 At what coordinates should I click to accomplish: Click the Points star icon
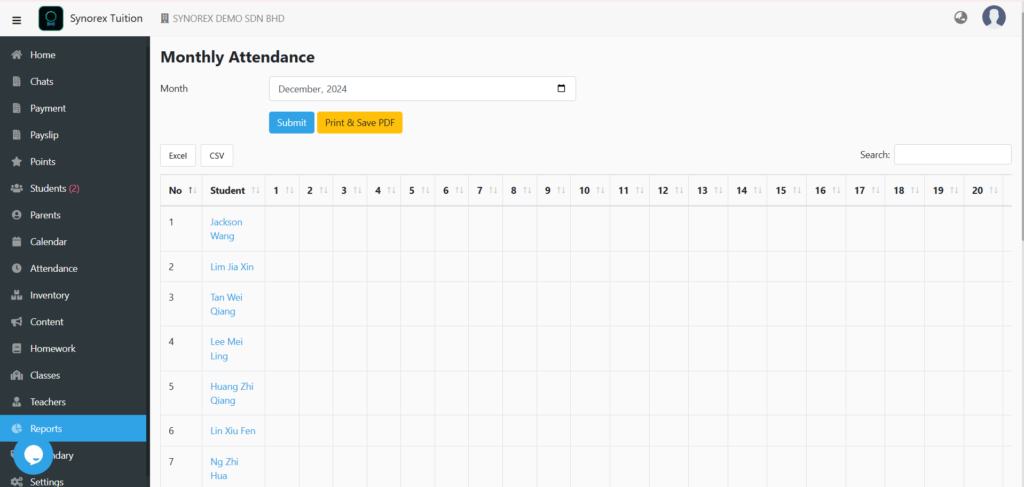[18, 162]
